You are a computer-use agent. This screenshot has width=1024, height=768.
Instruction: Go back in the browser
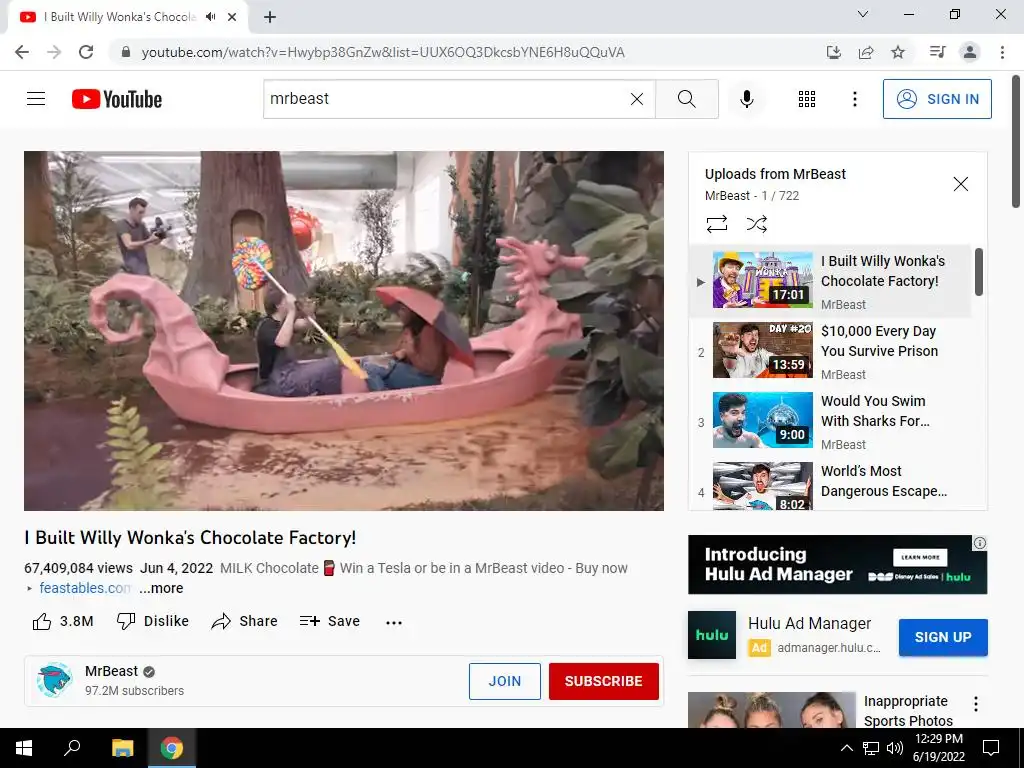22,52
